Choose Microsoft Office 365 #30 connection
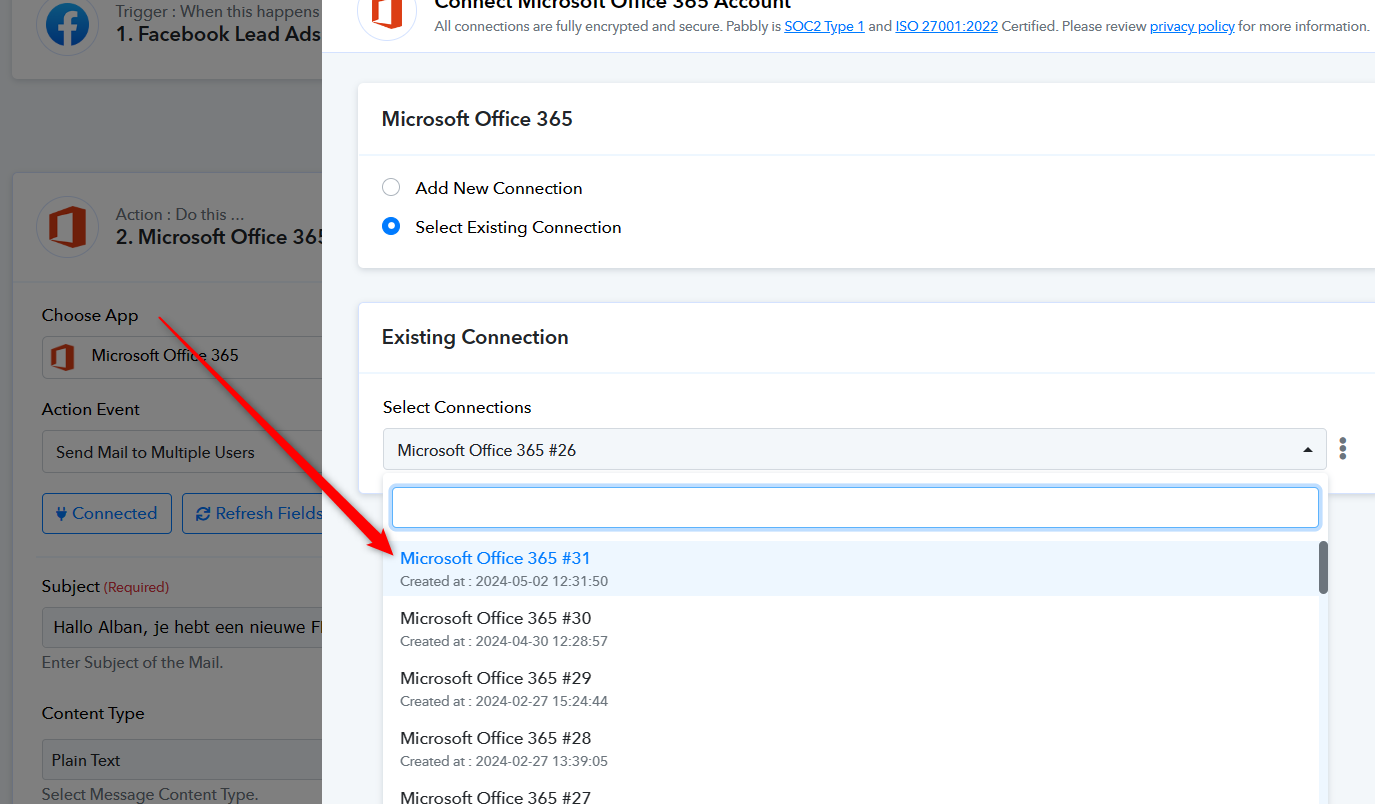The width and height of the screenshot is (1375, 804). pos(851,628)
